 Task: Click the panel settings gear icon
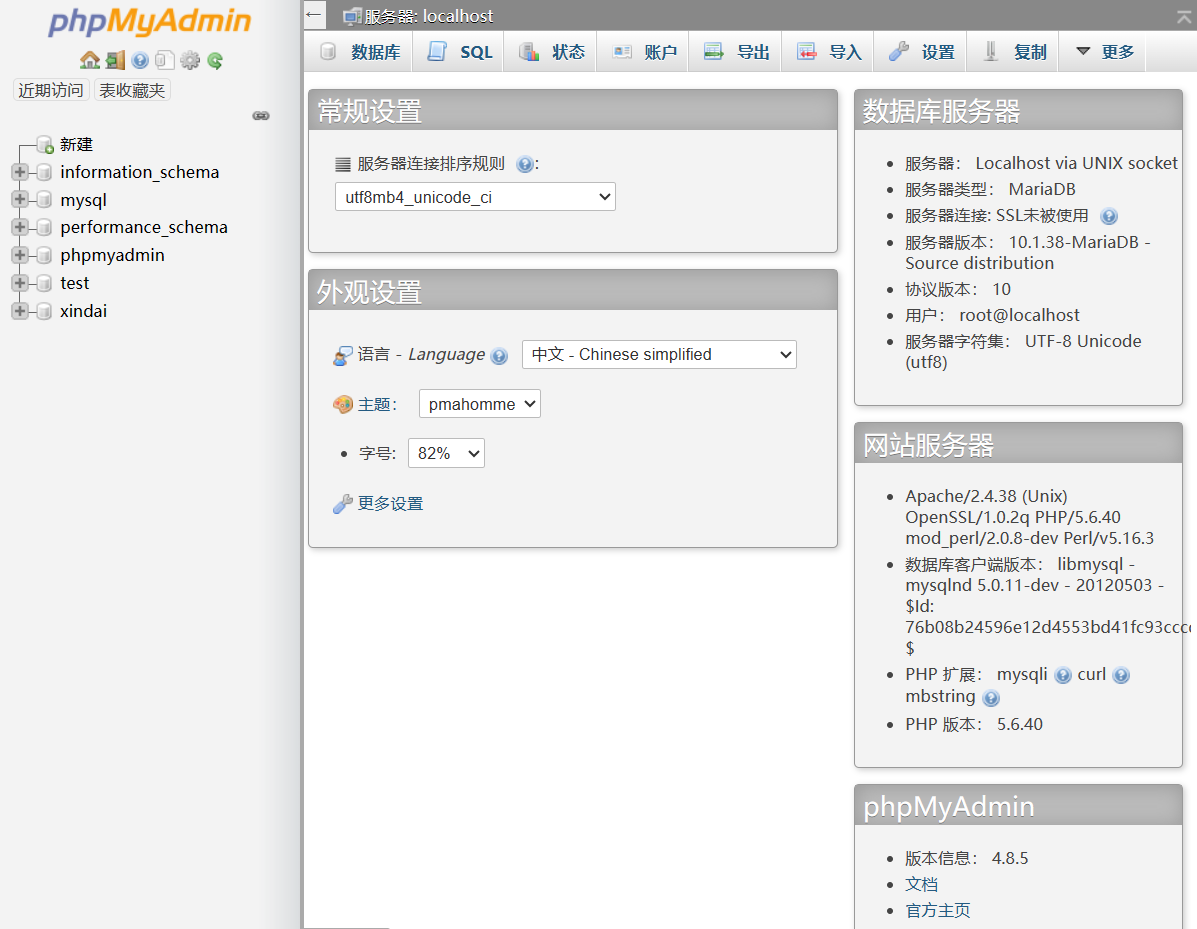tap(189, 60)
